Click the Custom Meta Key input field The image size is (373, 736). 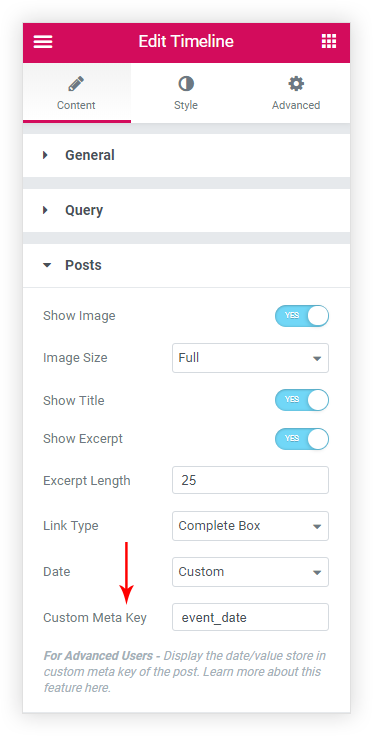click(251, 617)
